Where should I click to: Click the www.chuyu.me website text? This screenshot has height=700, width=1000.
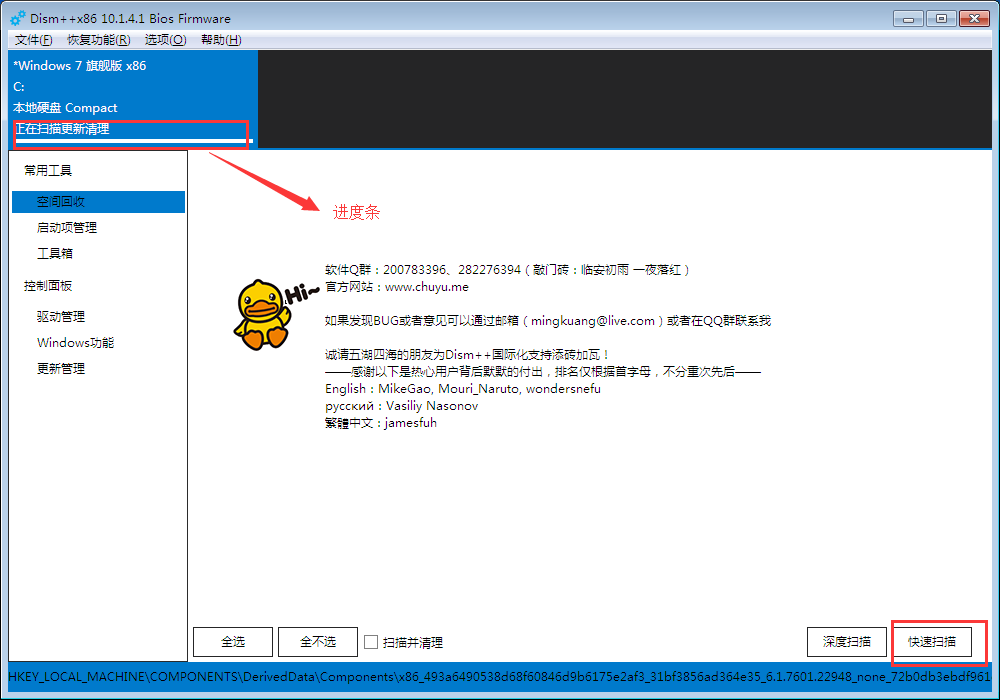coord(427,287)
